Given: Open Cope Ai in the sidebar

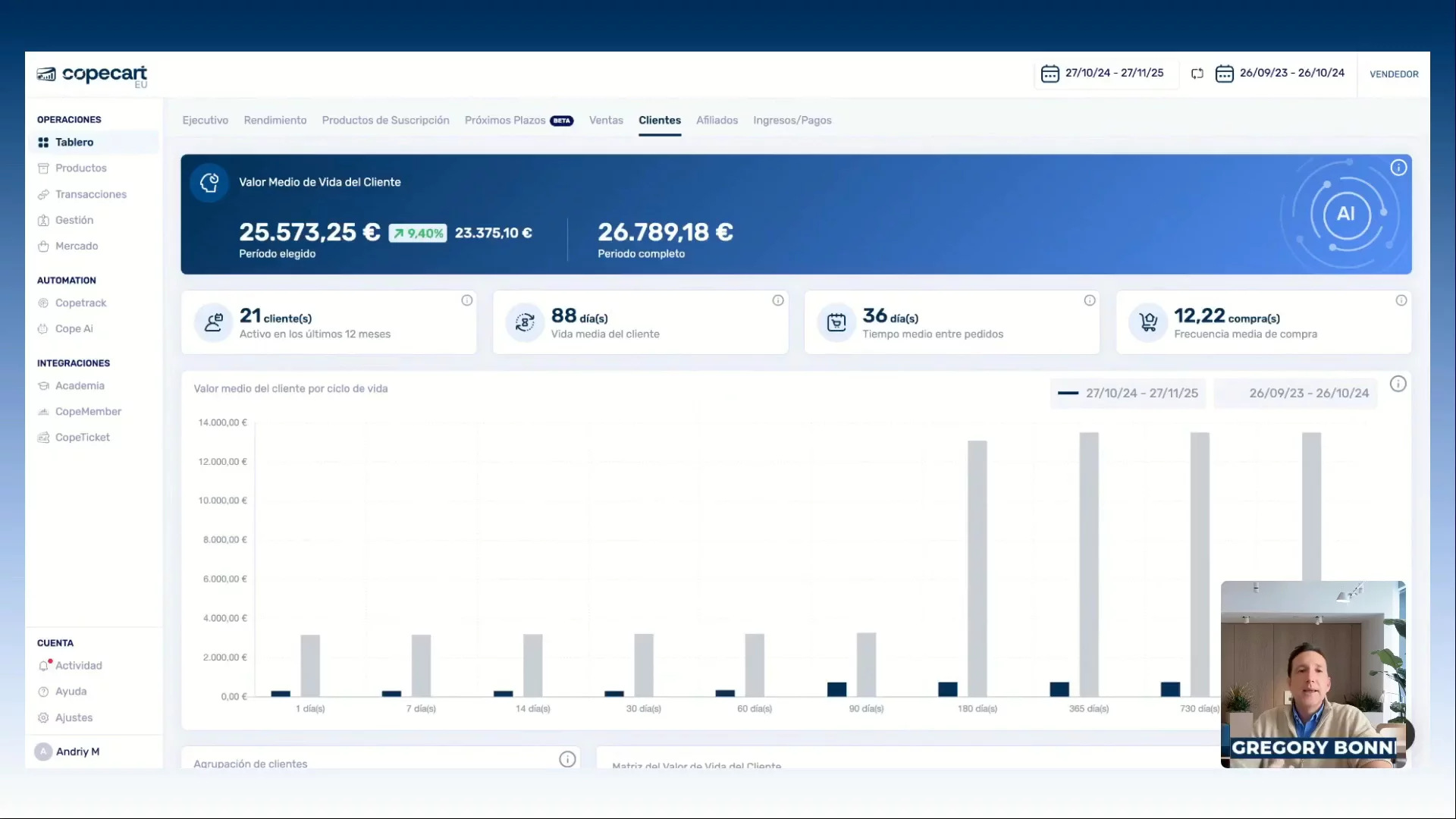Looking at the screenshot, I should [74, 328].
